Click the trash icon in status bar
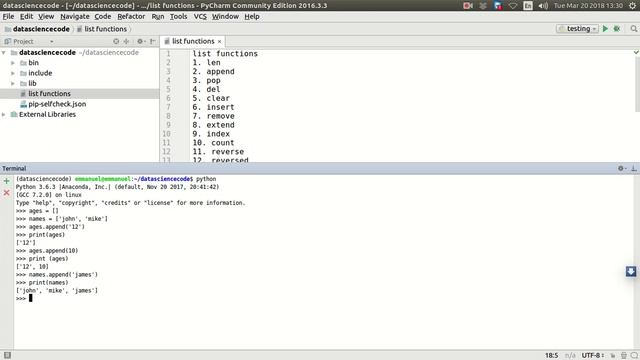Viewport: 640px width, 360px height. point(624,356)
